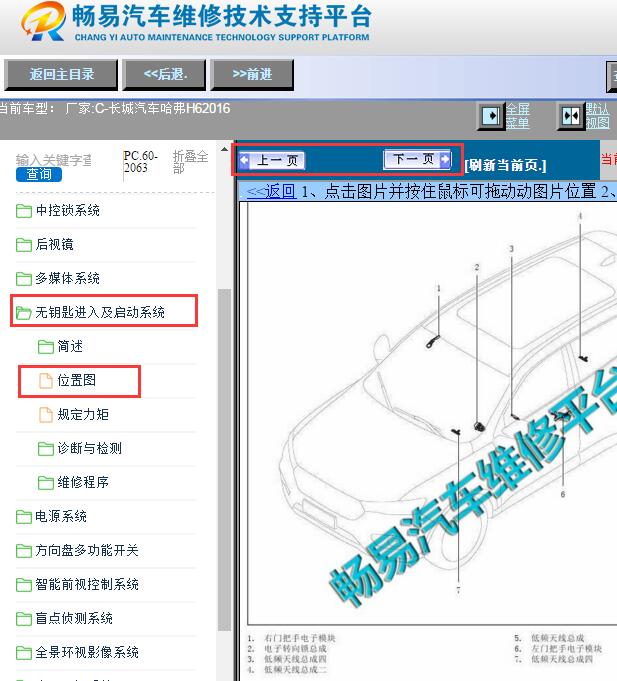
Task: Click the folder icon beside 后视镜
Action: point(23,245)
